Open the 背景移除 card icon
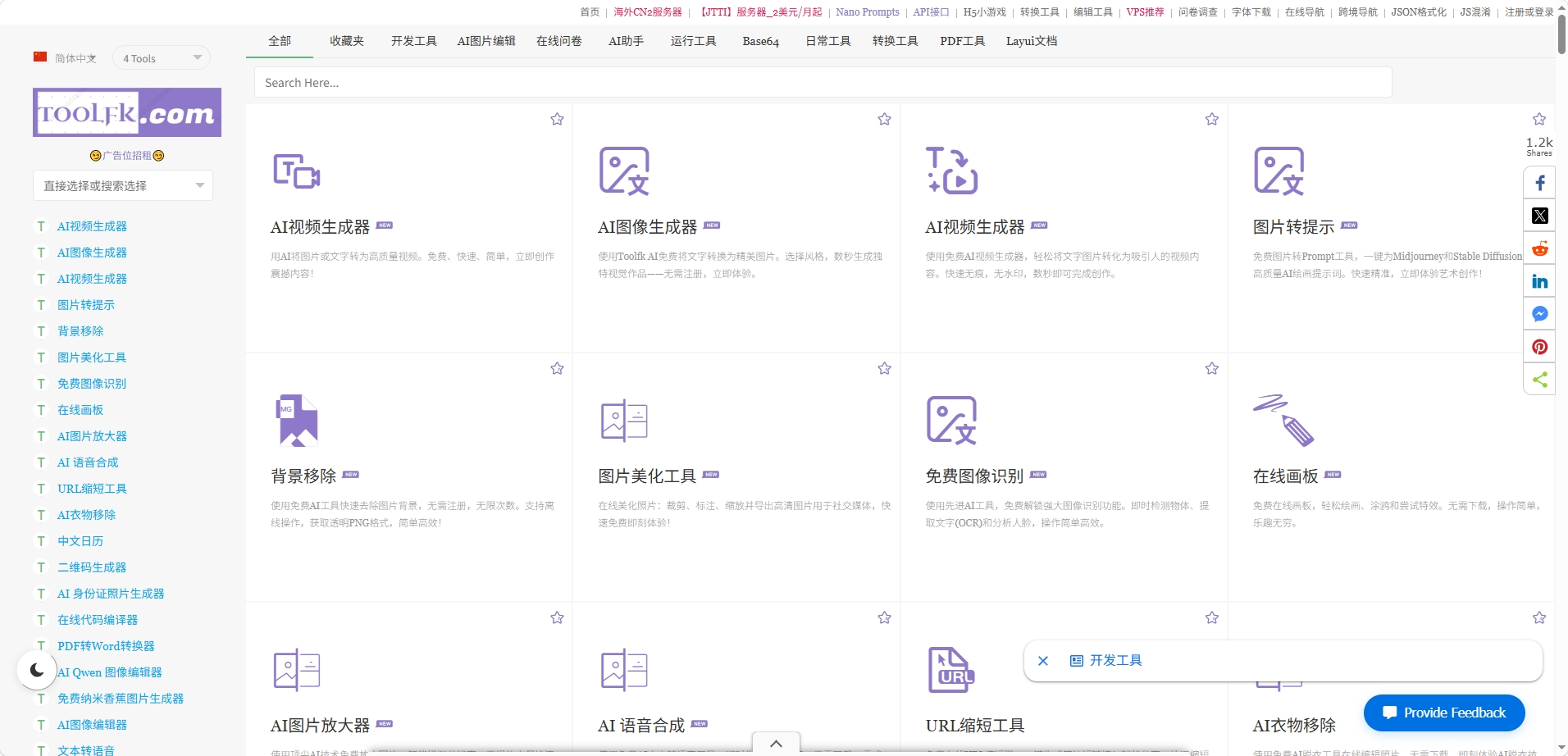1568x756 pixels. coord(296,420)
